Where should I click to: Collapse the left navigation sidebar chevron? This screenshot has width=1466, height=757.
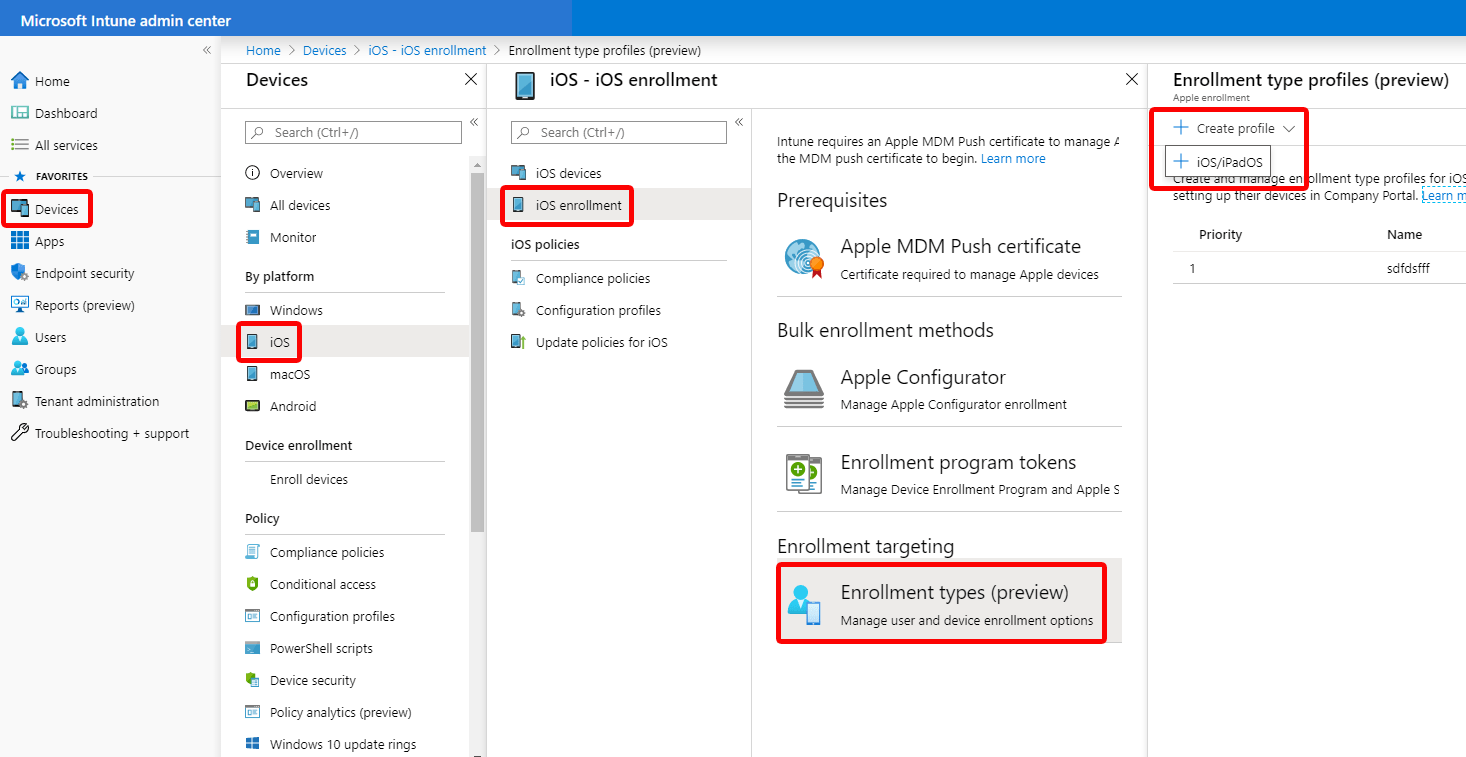point(207,50)
